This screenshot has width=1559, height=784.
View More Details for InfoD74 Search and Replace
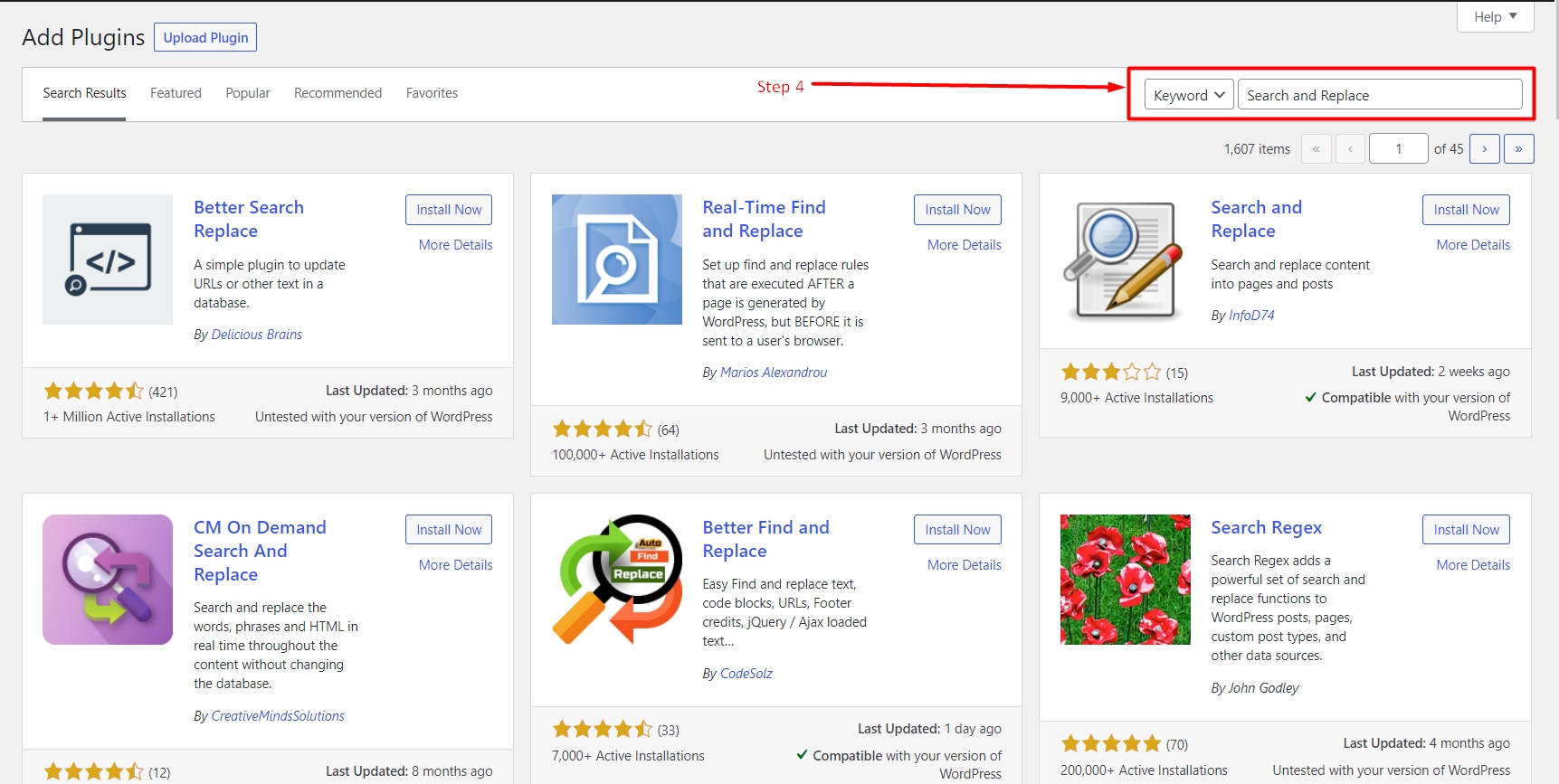tap(1473, 245)
